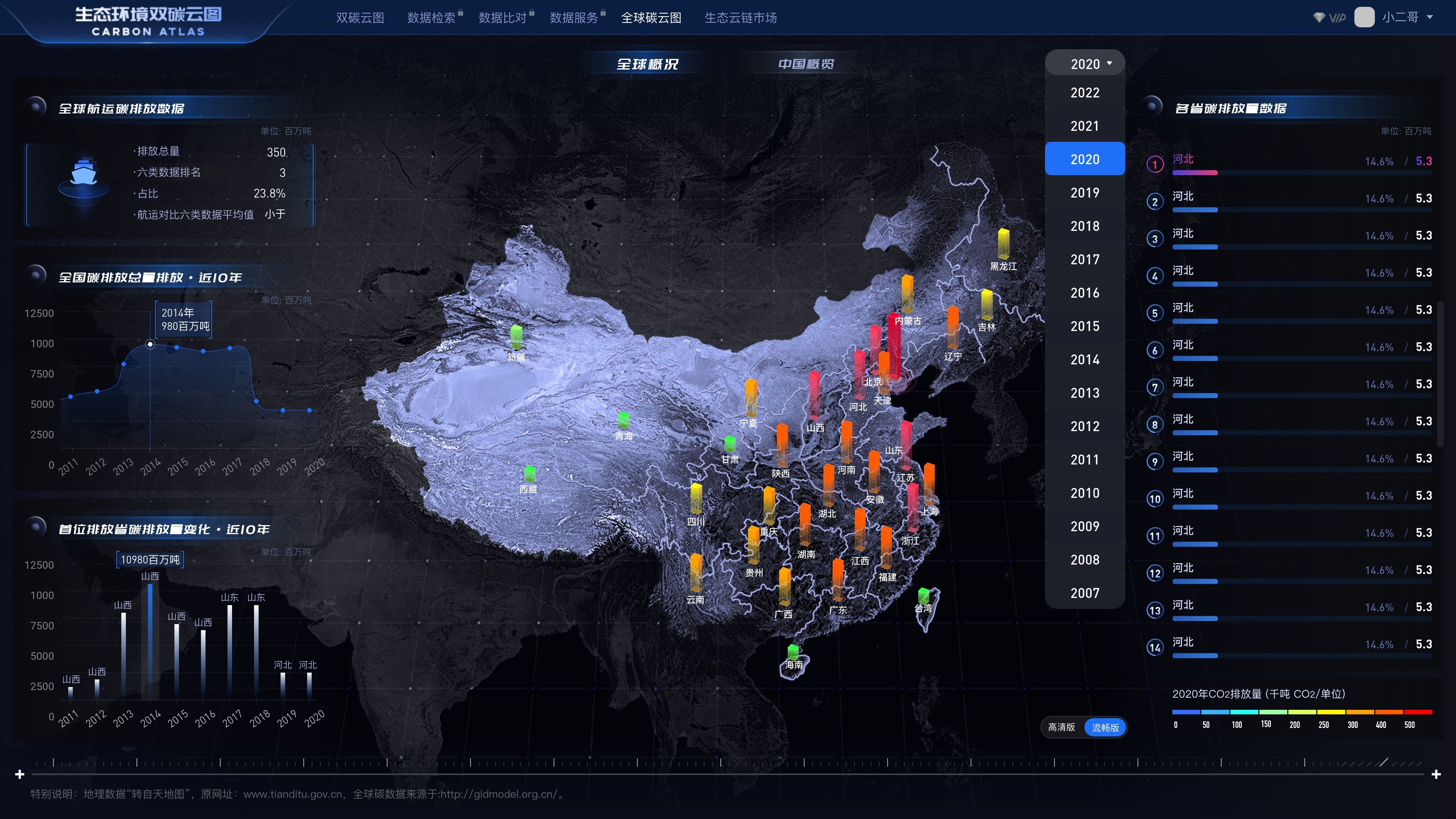Select the 流畅版 display mode
The height and width of the screenshot is (819, 1456).
(1105, 728)
